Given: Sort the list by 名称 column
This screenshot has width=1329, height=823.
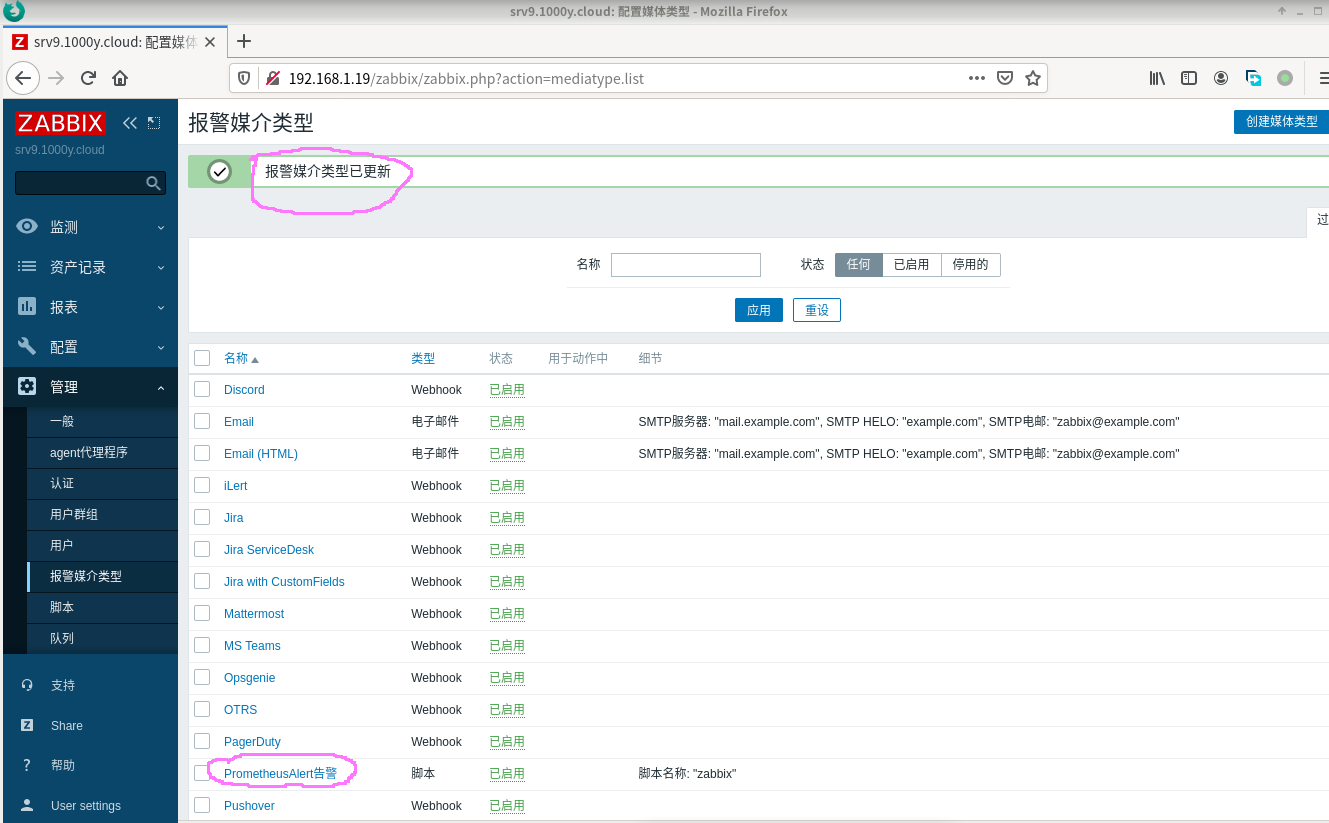Looking at the screenshot, I should pos(241,358).
